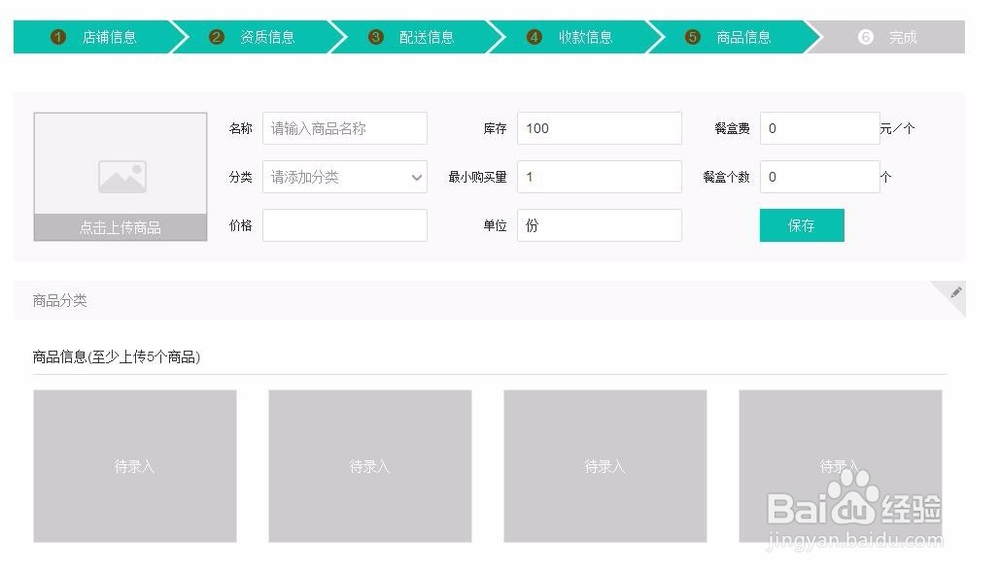Save the product with 保存 button
The image size is (1000, 575).
pyautogui.click(x=802, y=225)
